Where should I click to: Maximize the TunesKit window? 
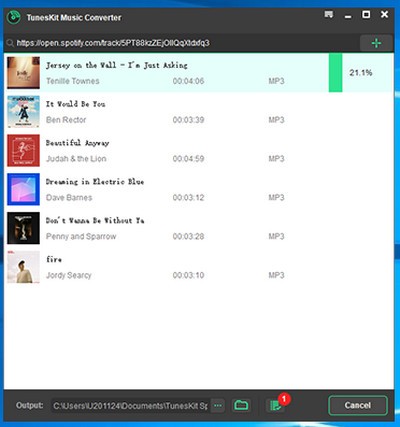pos(366,15)
